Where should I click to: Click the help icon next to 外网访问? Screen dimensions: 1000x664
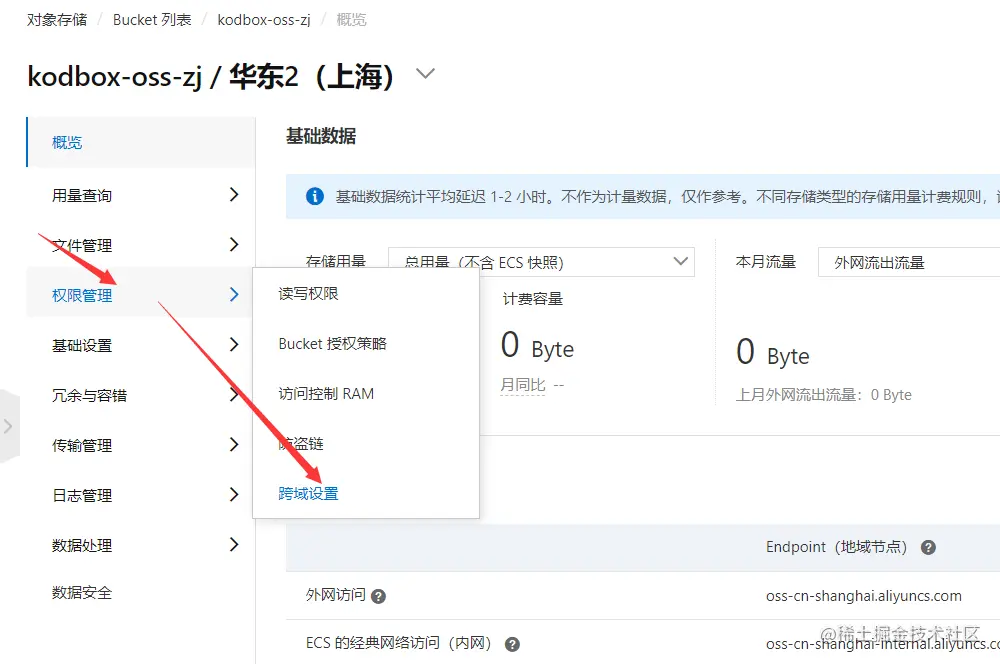pos(378,596)
